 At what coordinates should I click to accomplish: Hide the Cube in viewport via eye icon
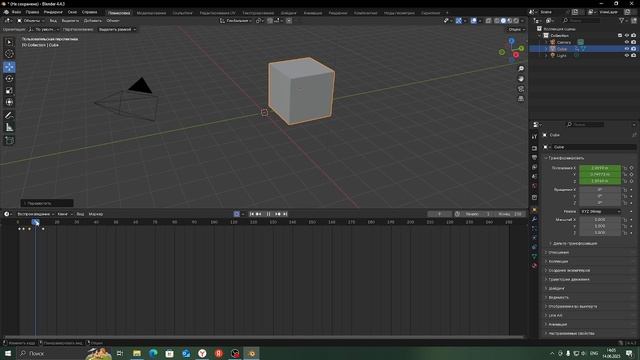(627, 49)
